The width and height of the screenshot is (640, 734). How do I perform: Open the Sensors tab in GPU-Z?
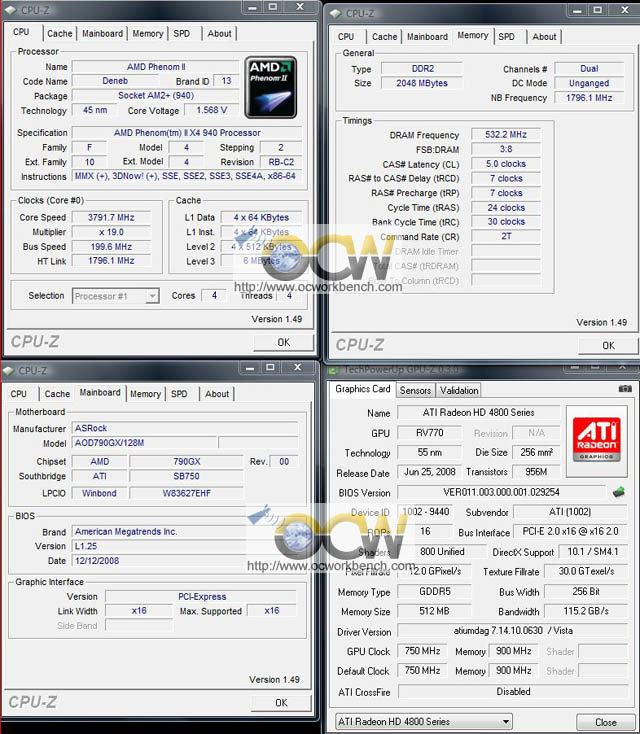pos(415,390)
